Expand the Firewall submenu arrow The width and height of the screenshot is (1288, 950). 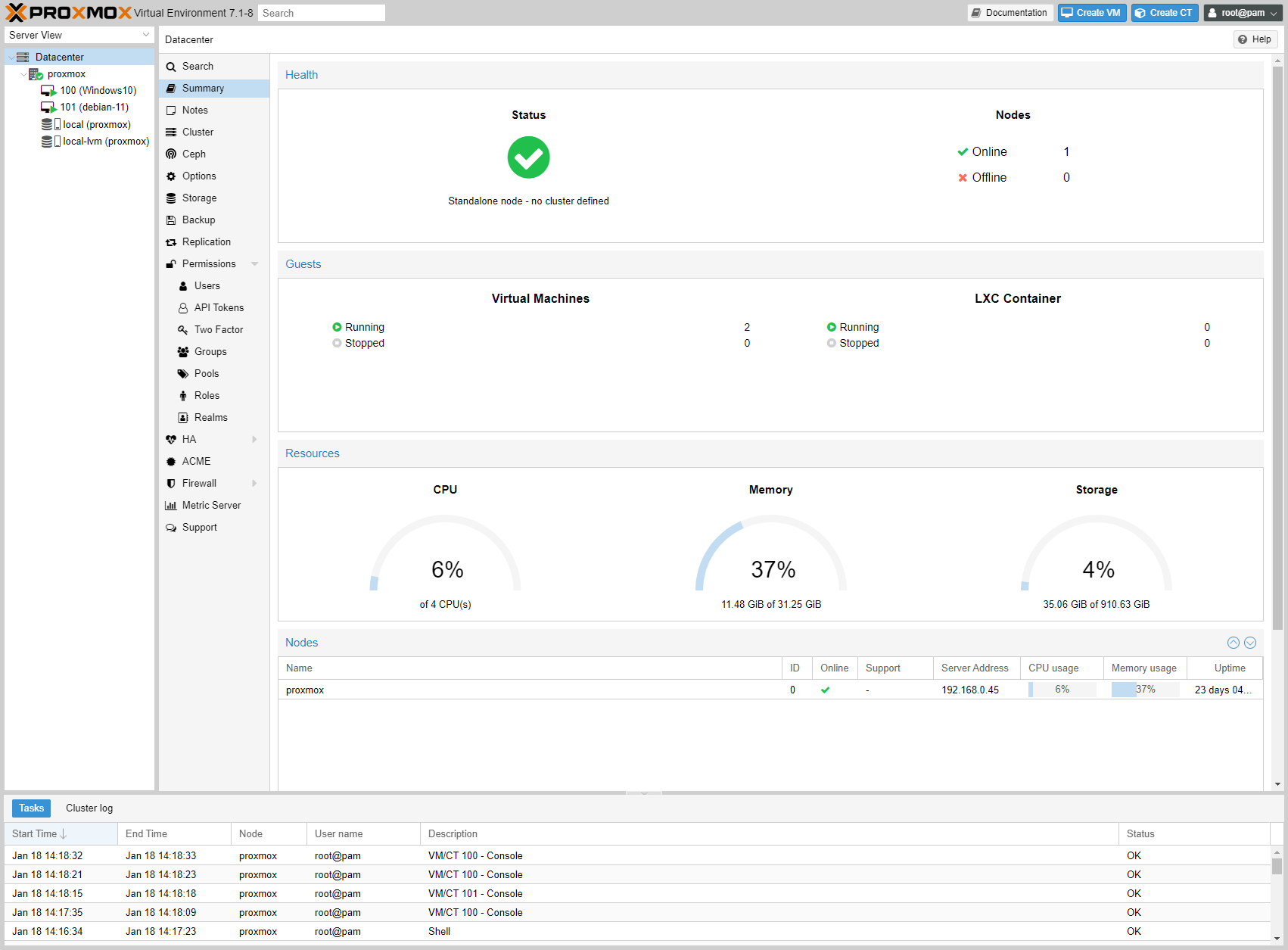[254, 483]
